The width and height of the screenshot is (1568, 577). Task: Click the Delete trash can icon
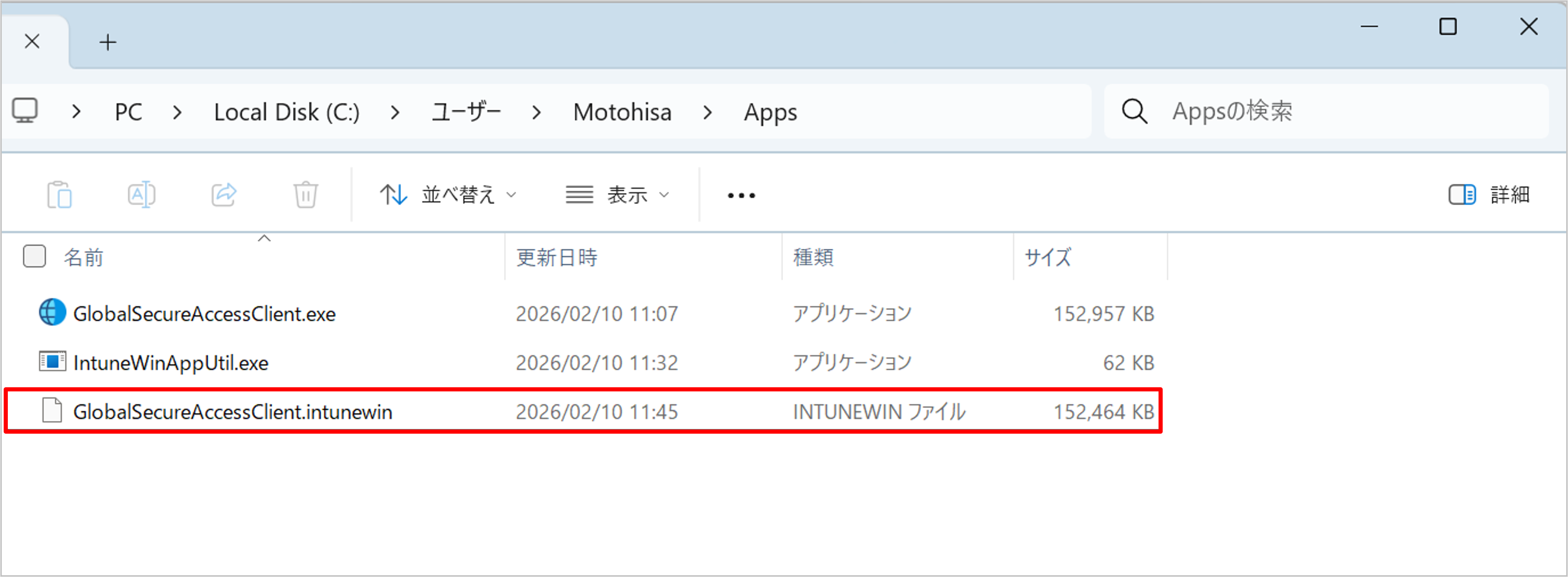coord(306,195)
